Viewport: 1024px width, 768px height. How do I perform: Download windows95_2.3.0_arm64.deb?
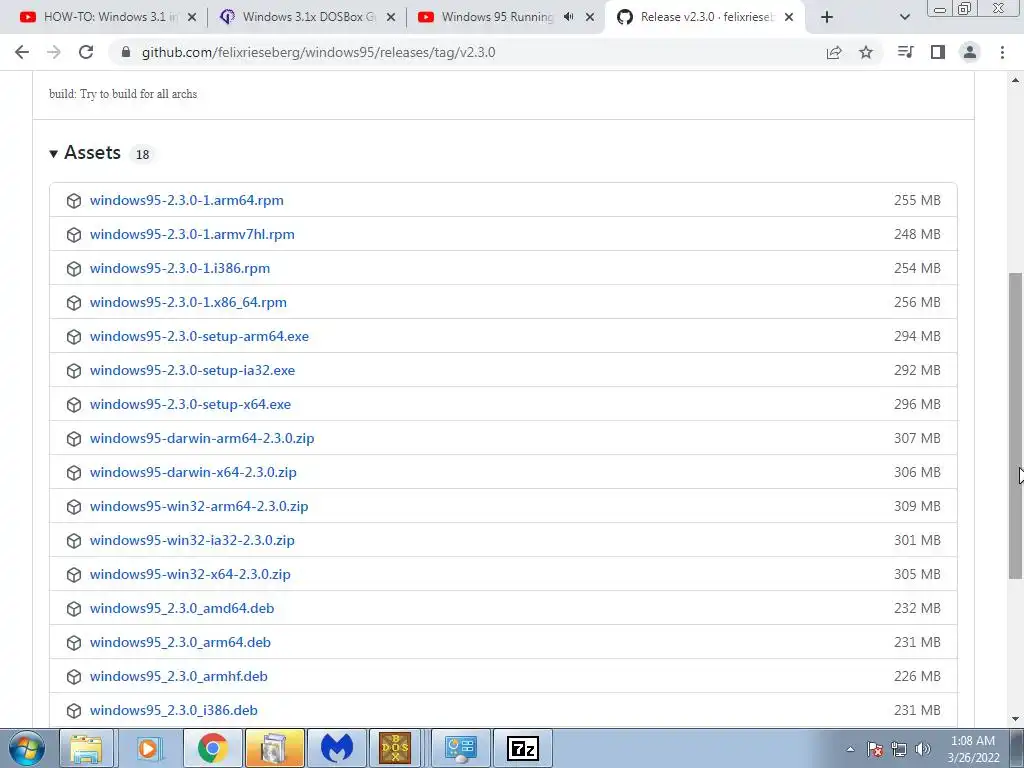[180, 642]
